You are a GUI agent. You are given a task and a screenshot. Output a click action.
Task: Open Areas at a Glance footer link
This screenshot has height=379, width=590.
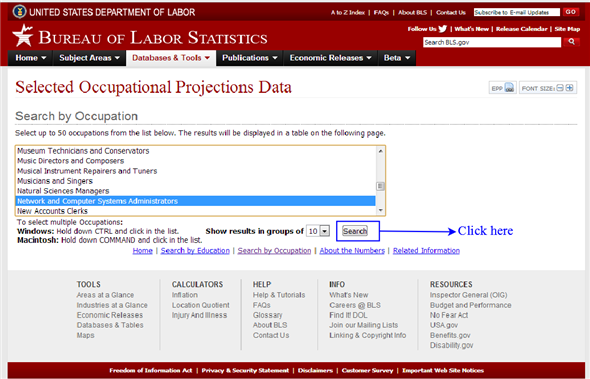point(105,295)
